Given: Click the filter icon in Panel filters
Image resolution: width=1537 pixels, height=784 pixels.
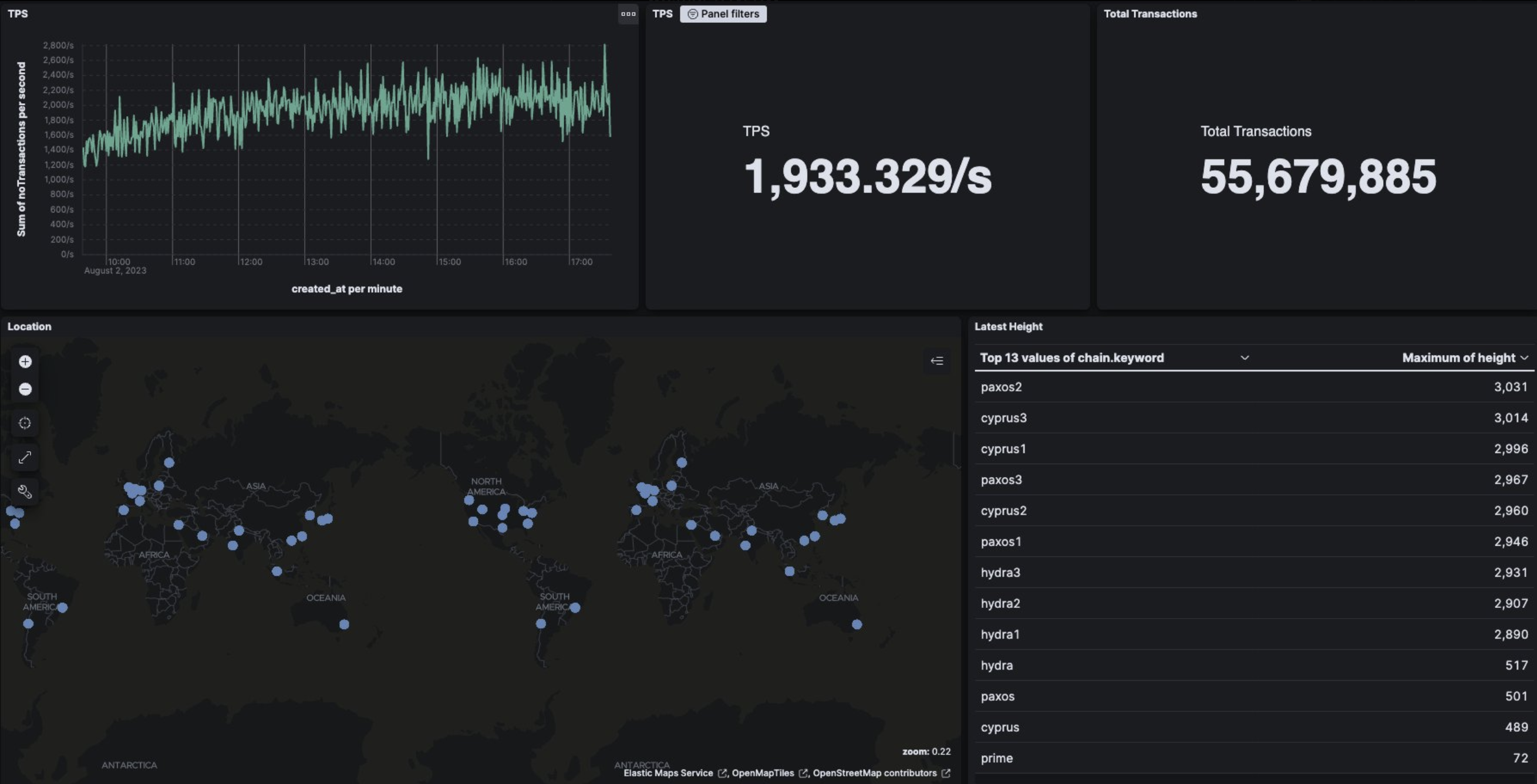Looking at the screenshot, I should 693,13.
